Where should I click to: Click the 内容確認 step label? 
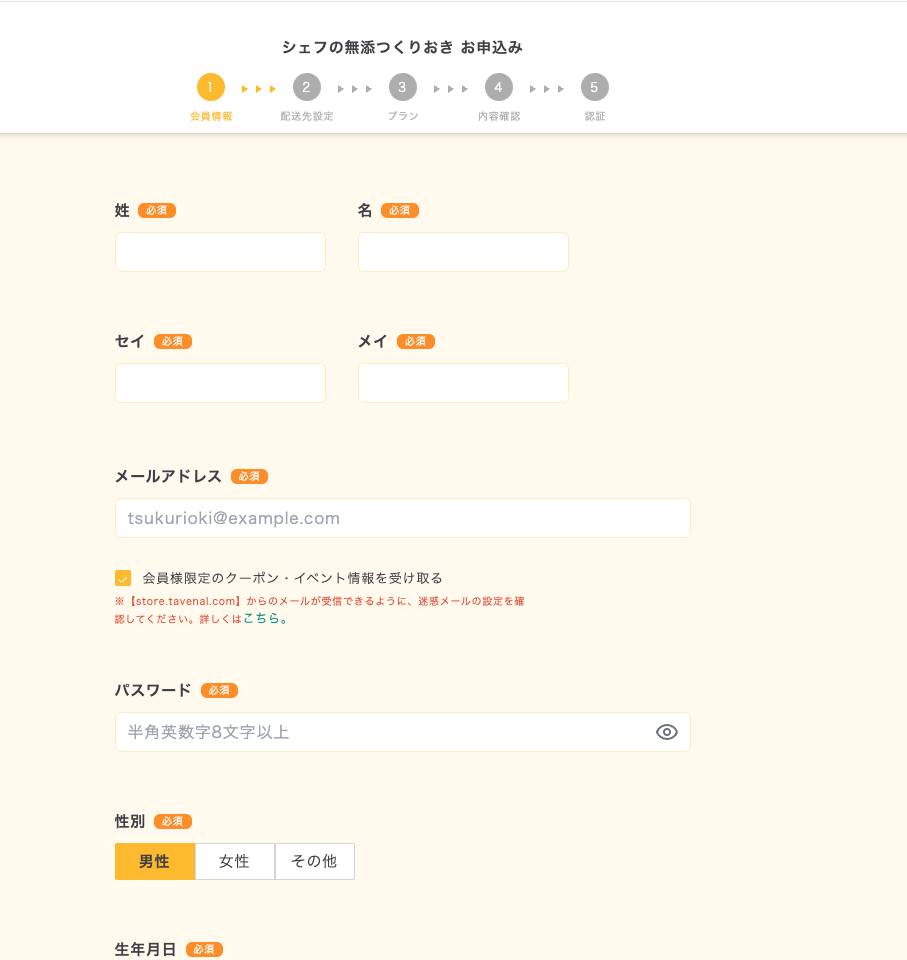tap(499, 116)
